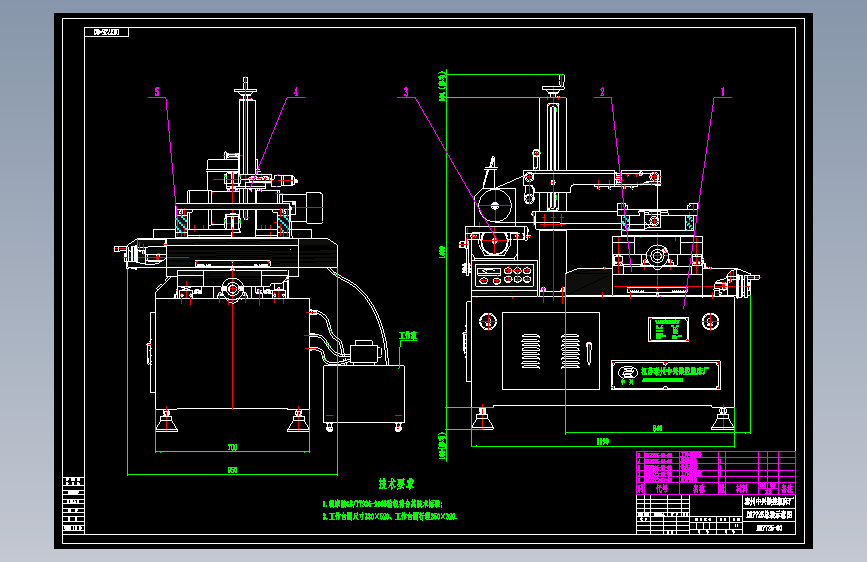Select the drawing title cell in title block
Viewport: 867px width, 562px height.
coord(769,515)
